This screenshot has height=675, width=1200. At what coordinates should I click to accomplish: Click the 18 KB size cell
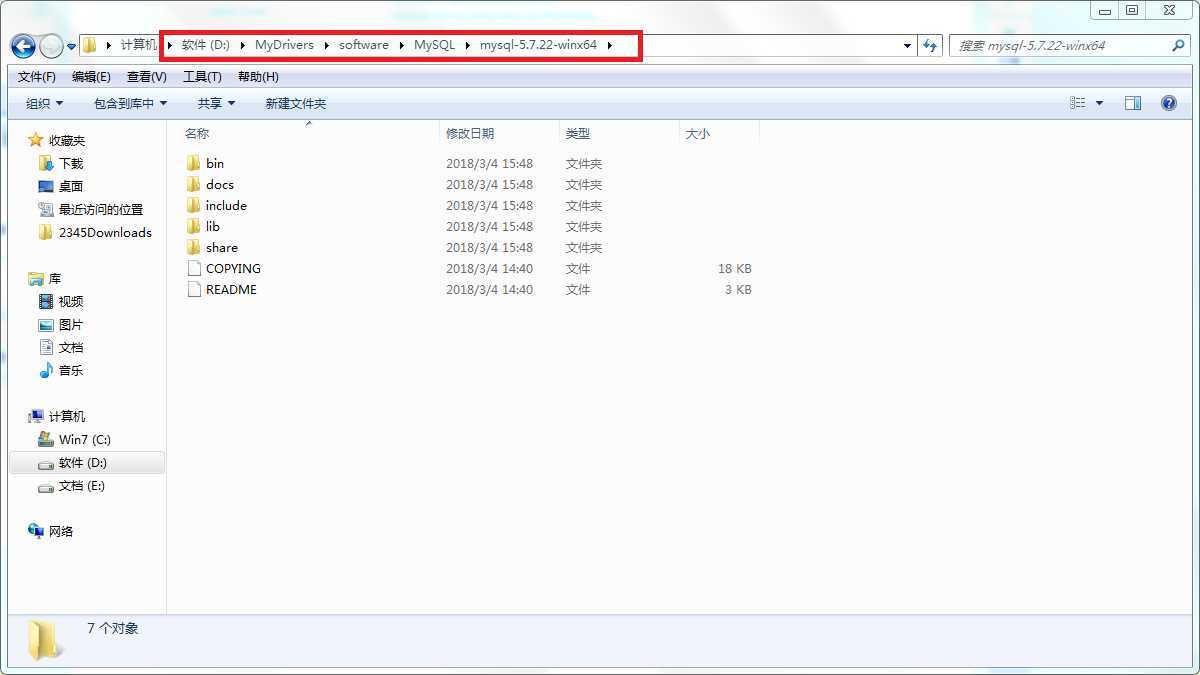[735, 268]
